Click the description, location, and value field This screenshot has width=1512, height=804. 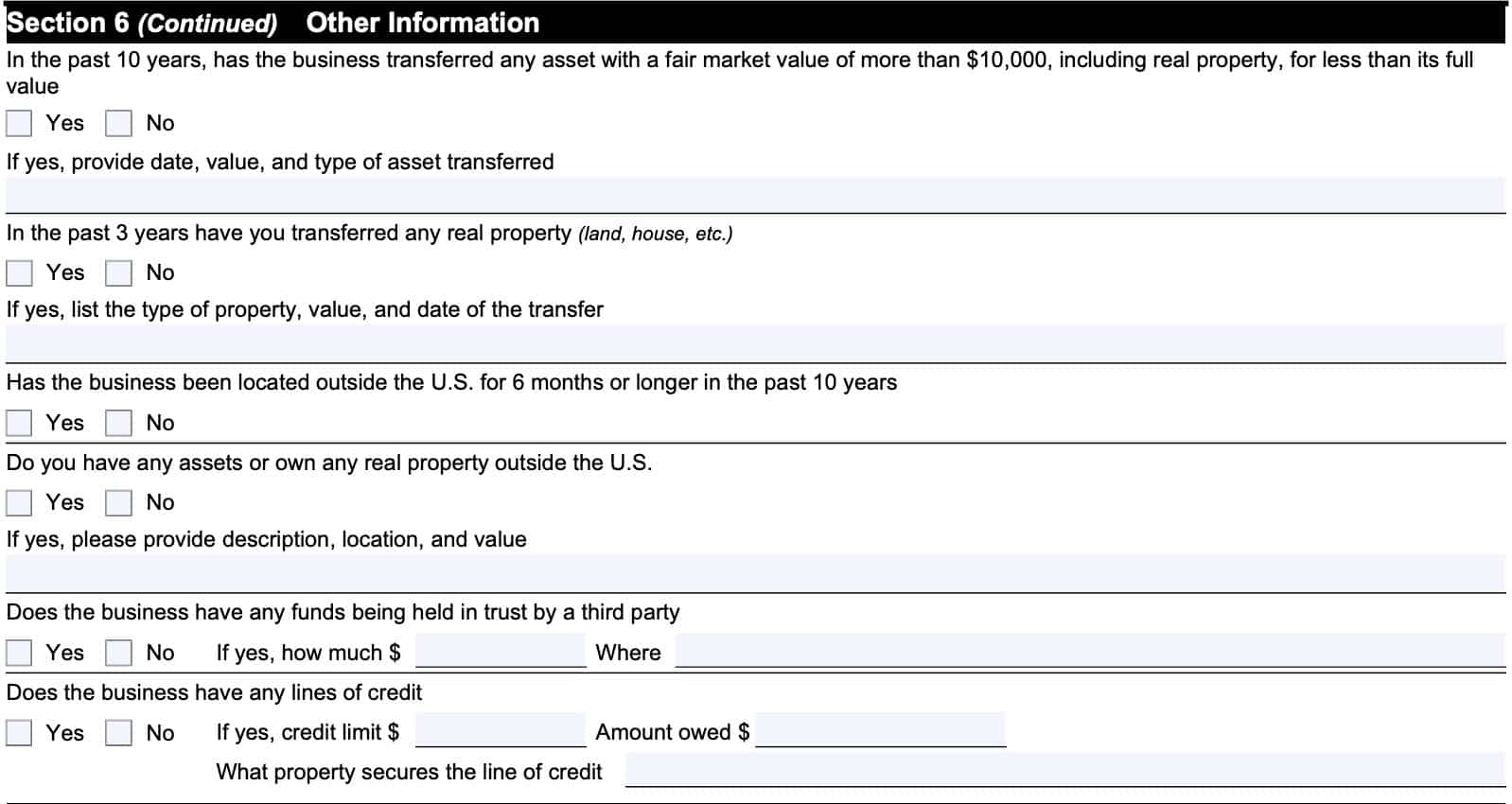tap(755, 573)
